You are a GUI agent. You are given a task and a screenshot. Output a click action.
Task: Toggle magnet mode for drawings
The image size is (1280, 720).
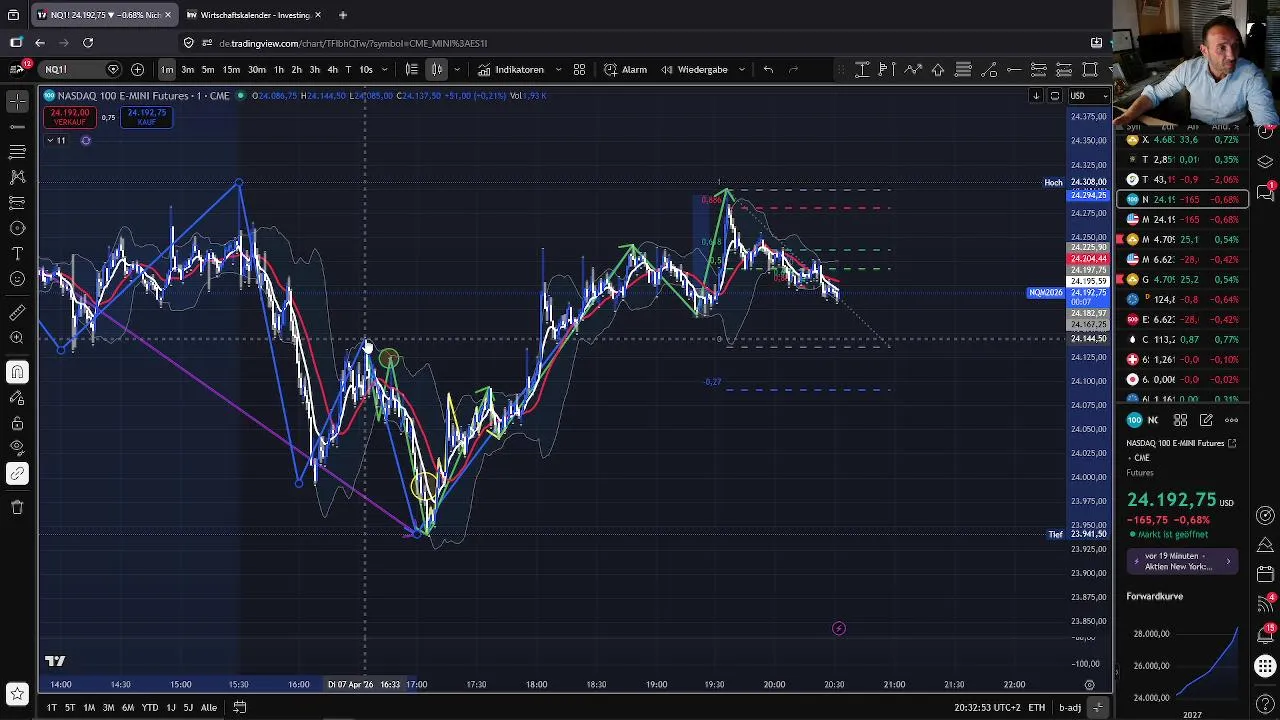(17, 372)
